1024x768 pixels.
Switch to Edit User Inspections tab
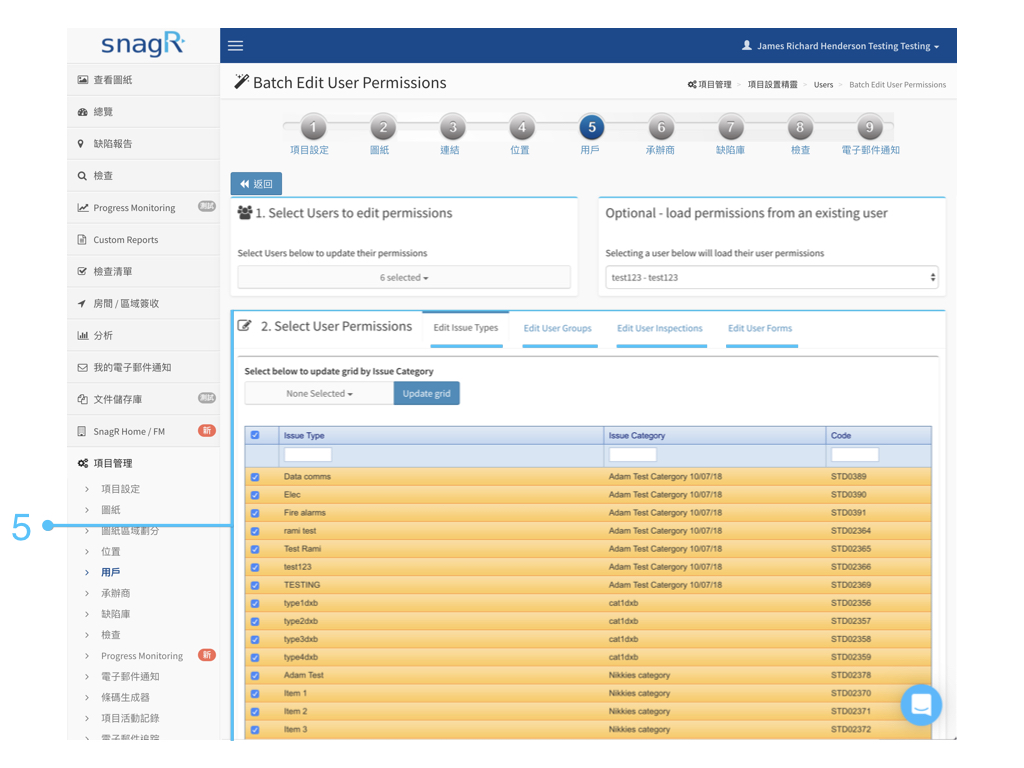(x=660, y=328)
